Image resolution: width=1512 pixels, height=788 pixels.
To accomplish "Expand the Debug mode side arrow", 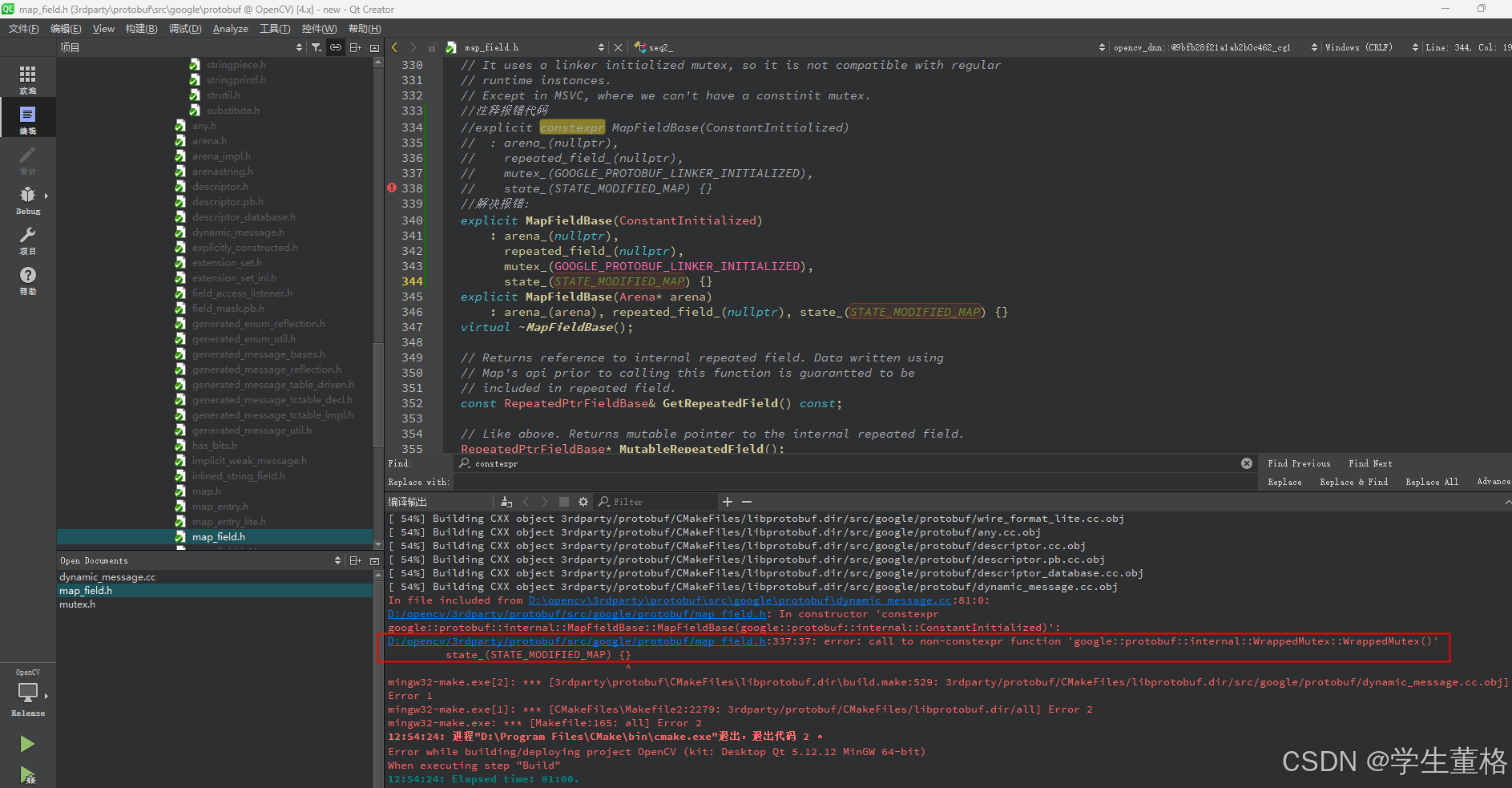I will point(46,196).
